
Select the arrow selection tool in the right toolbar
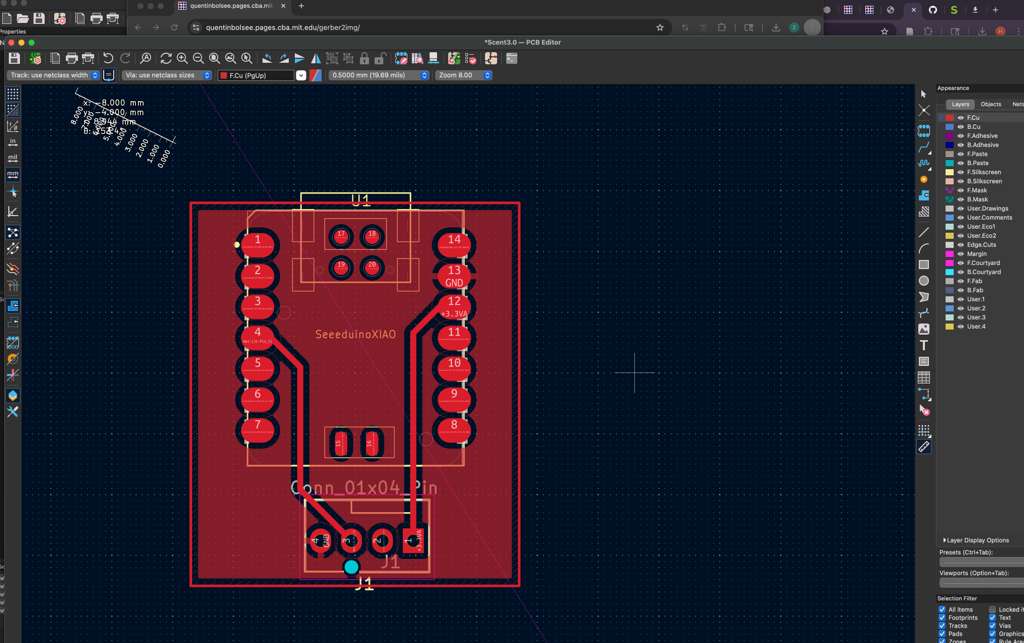[922, 93]
